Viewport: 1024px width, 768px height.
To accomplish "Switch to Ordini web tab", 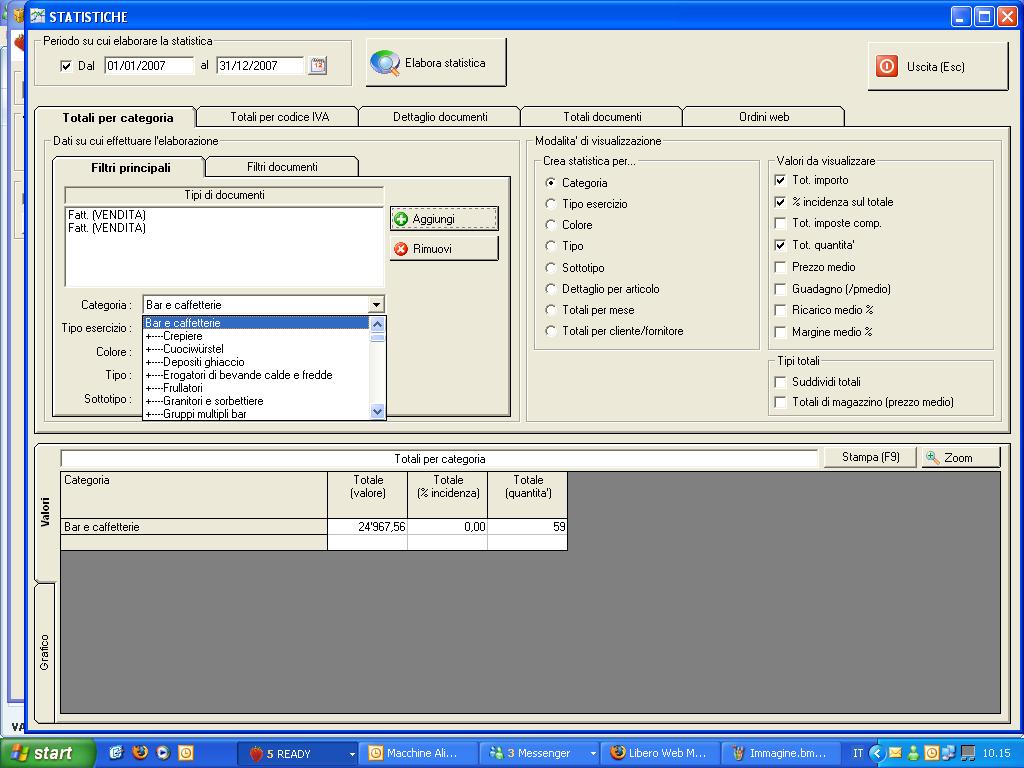I will coord(764,117).
